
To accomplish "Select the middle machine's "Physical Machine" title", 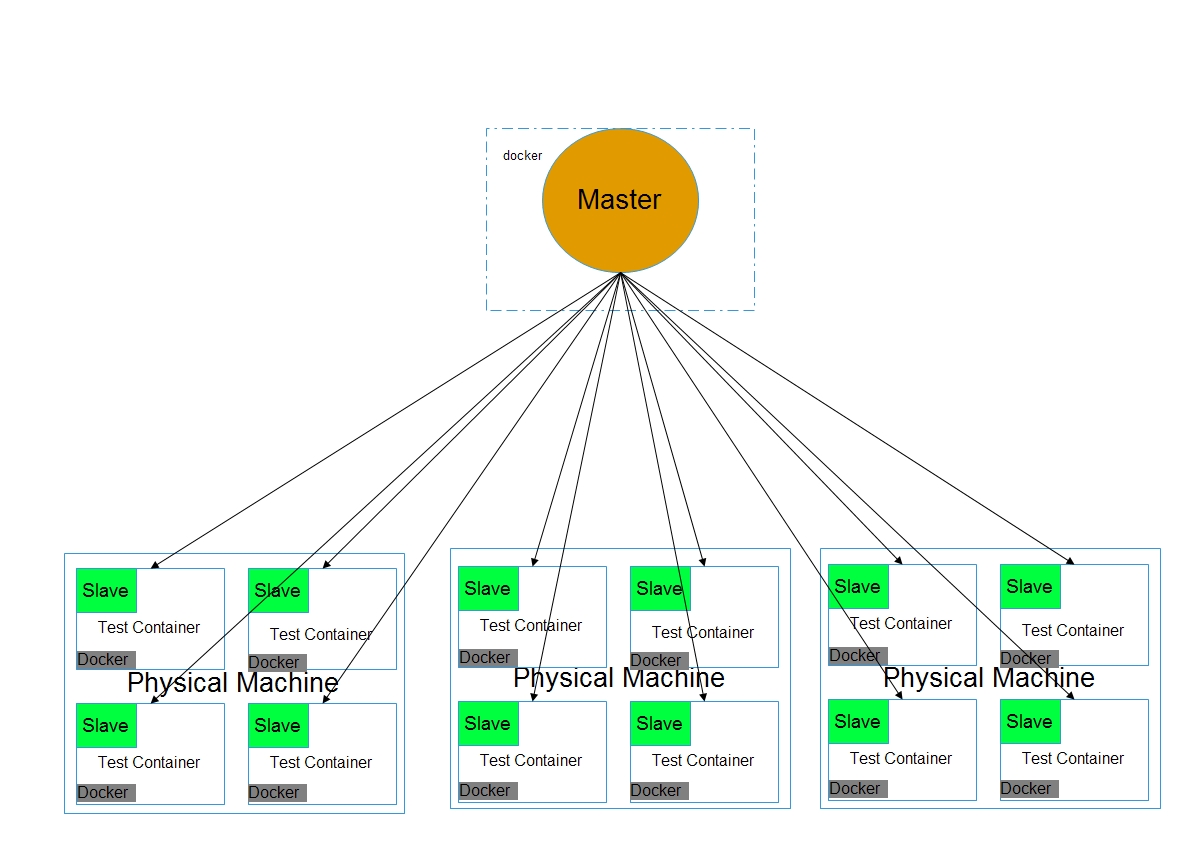I will (x=619, y=678).
